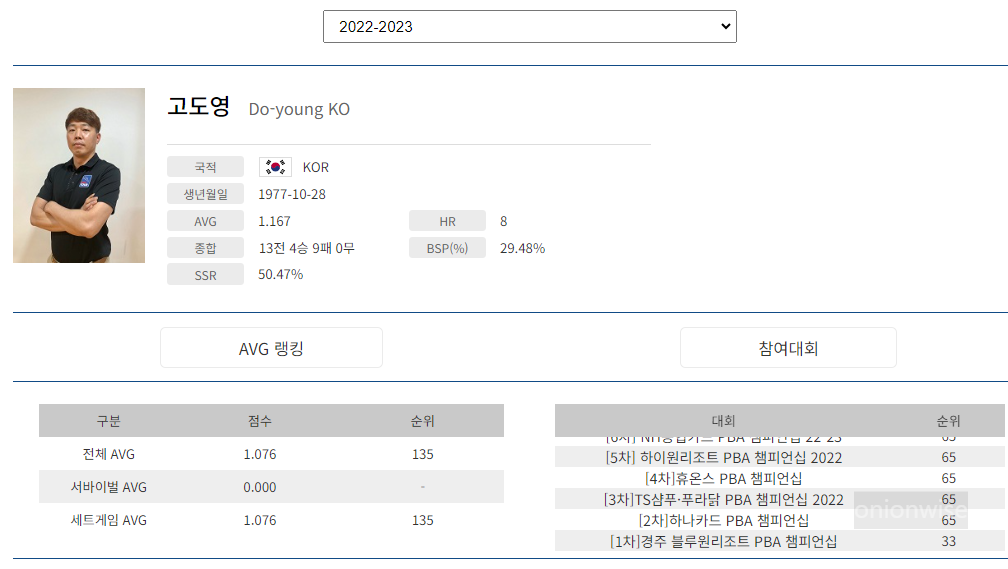Click the 전체 AVG row label
The image size is (1008, 569).
coord(109,454)
